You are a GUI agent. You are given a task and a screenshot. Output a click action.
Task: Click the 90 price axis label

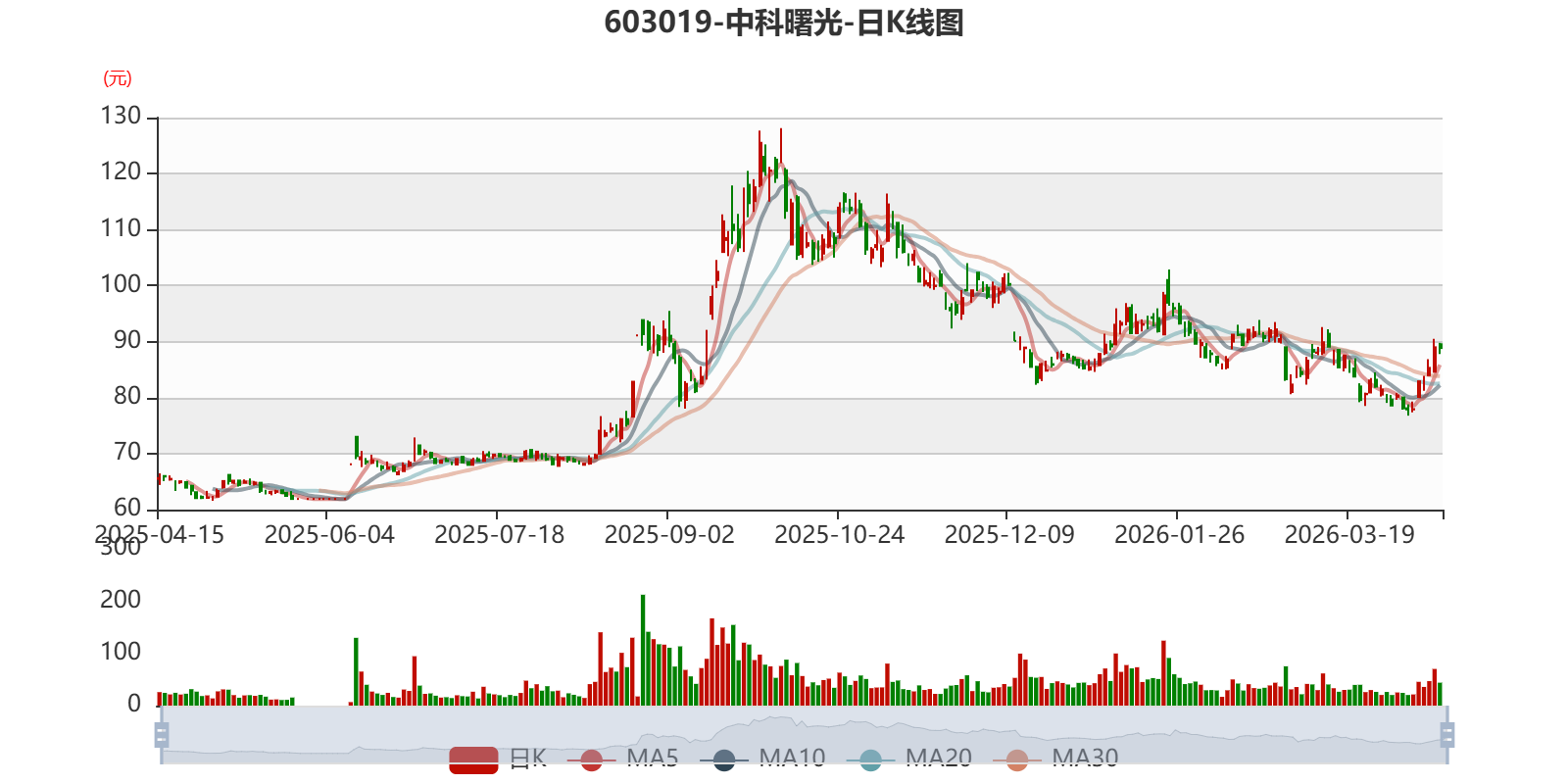pyautogui.click(x=127, y=340)
